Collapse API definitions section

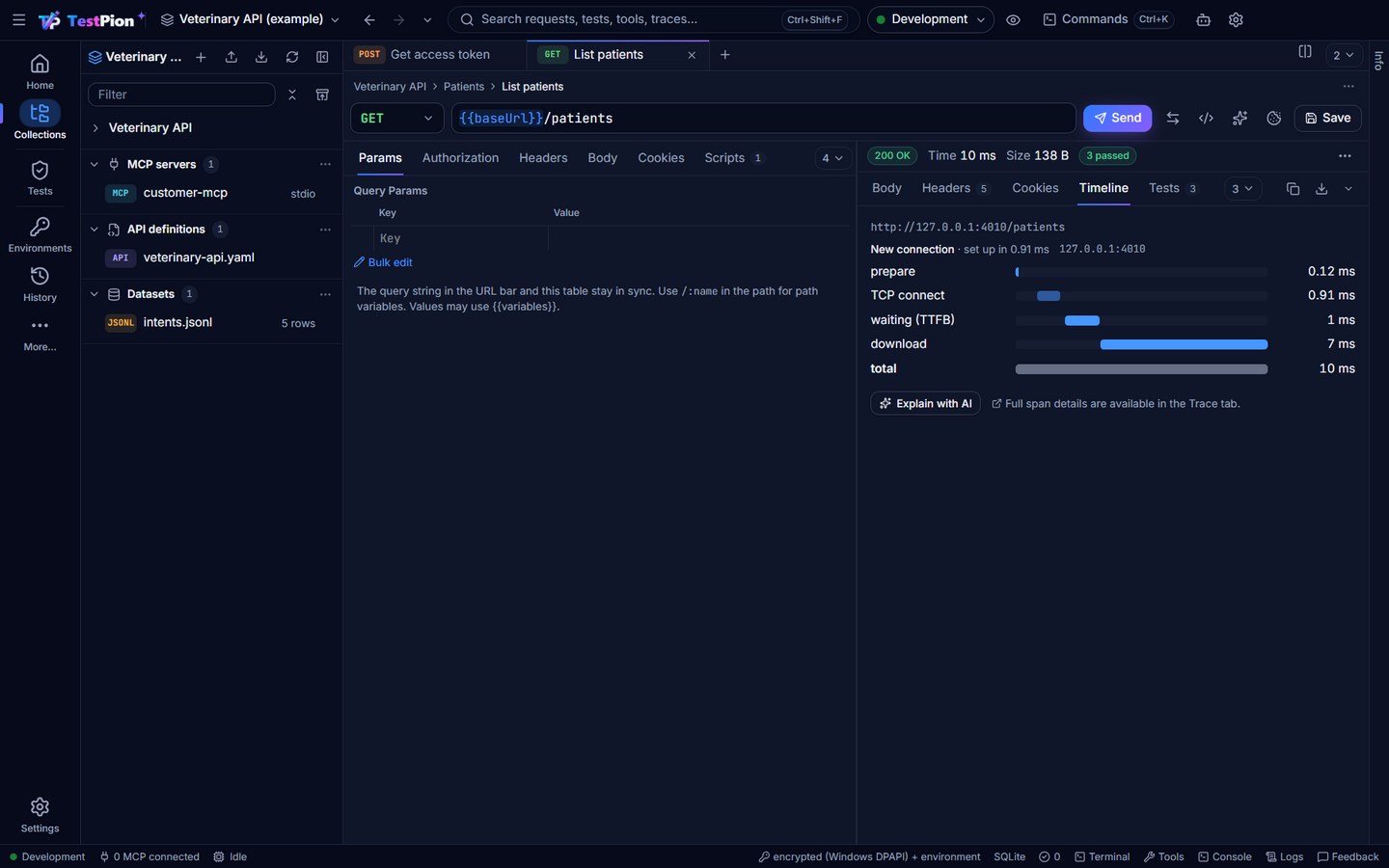(94, 230)
